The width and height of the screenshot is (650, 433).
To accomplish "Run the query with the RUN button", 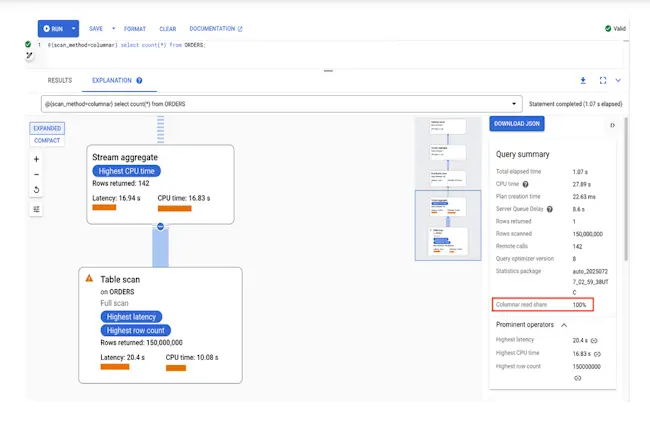I will (x=53, y=29).
